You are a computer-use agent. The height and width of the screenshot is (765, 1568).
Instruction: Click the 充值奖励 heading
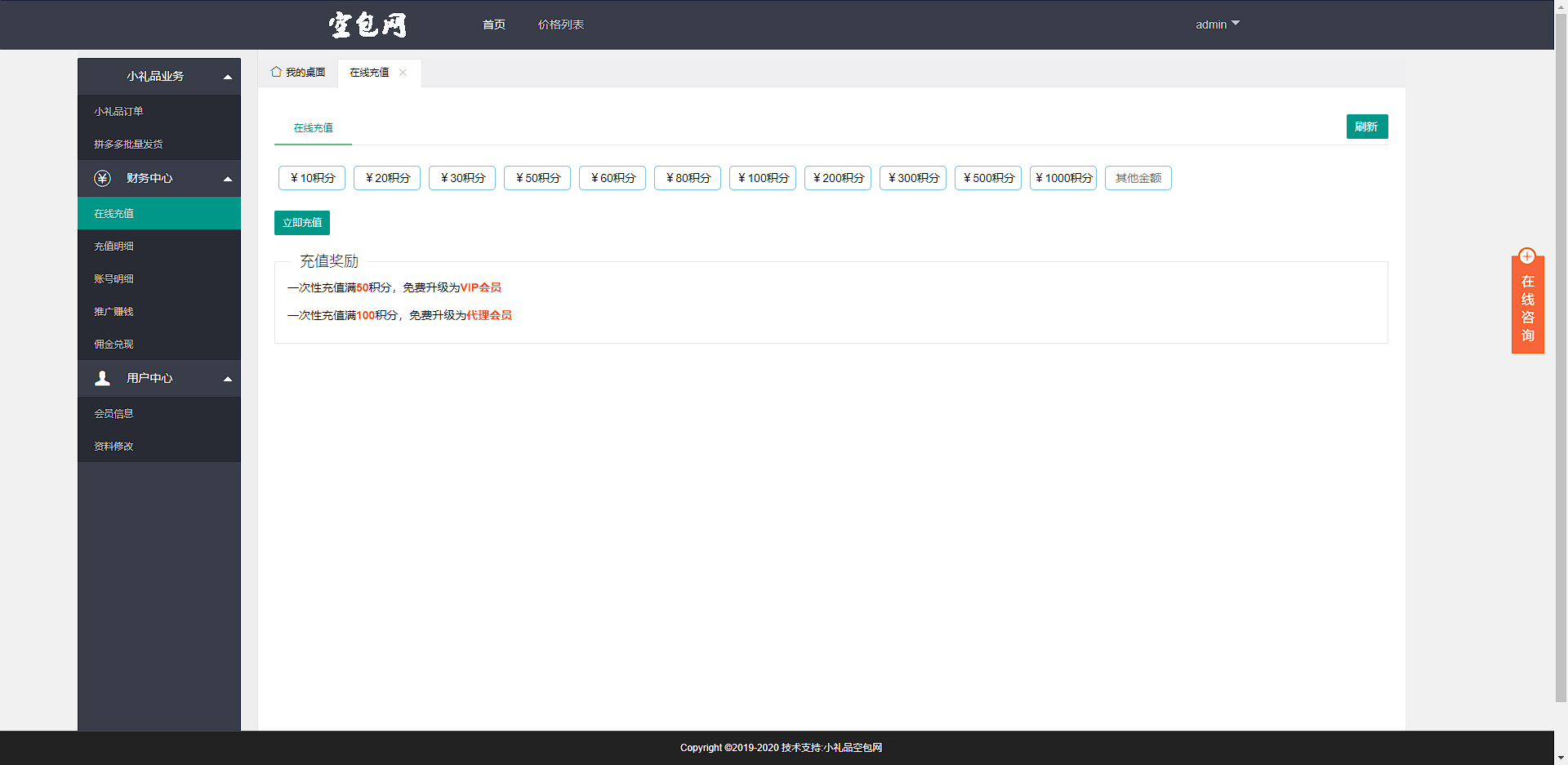pyautogui.click(x=329, y=261)
